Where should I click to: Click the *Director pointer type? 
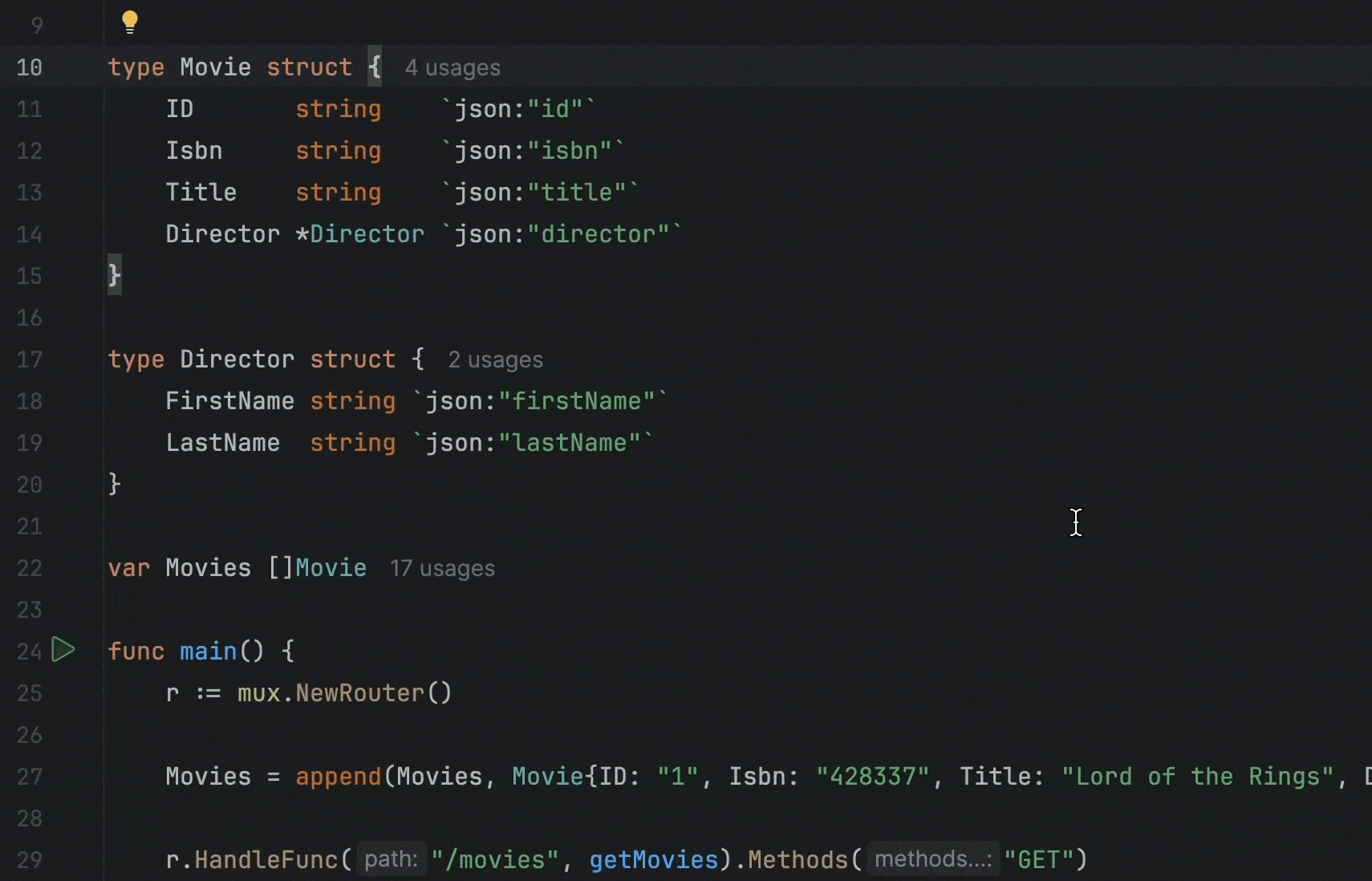click(359, 234)
